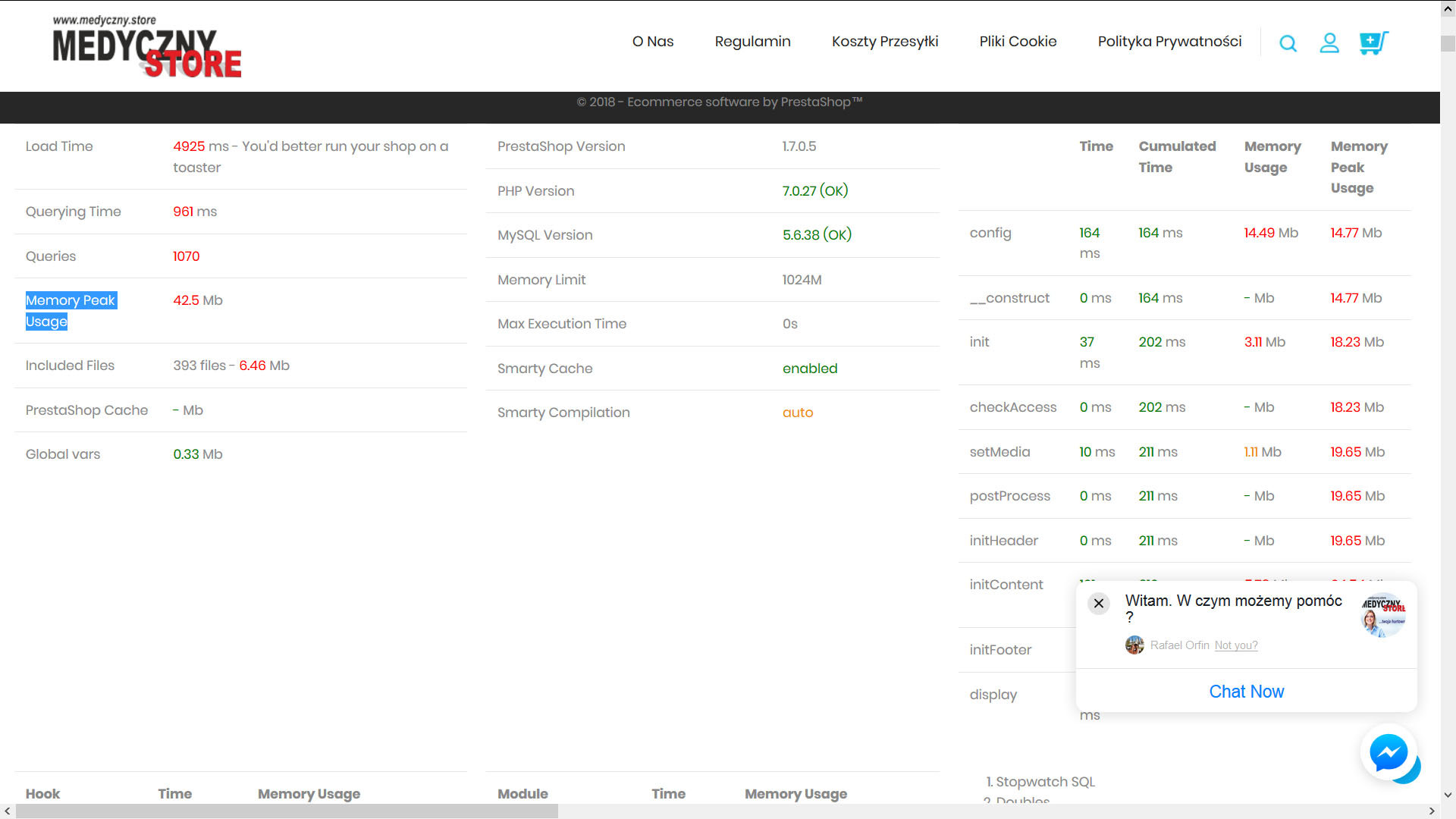Close the chat popup with X
This screenshot has width=1456, height=819.
(1098, 604)
